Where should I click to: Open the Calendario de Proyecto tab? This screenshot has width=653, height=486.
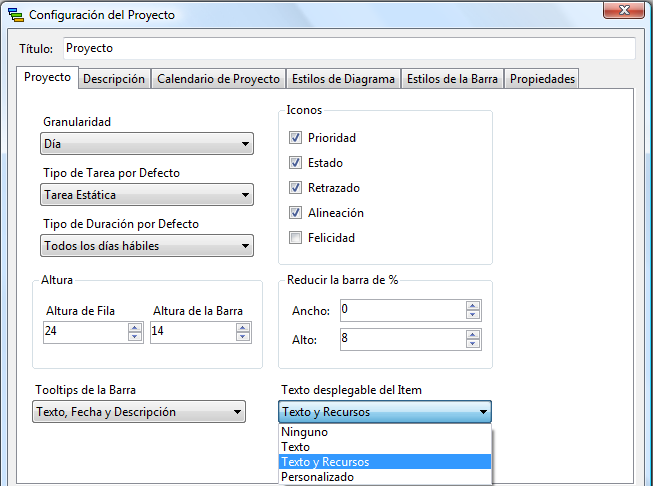218,79
